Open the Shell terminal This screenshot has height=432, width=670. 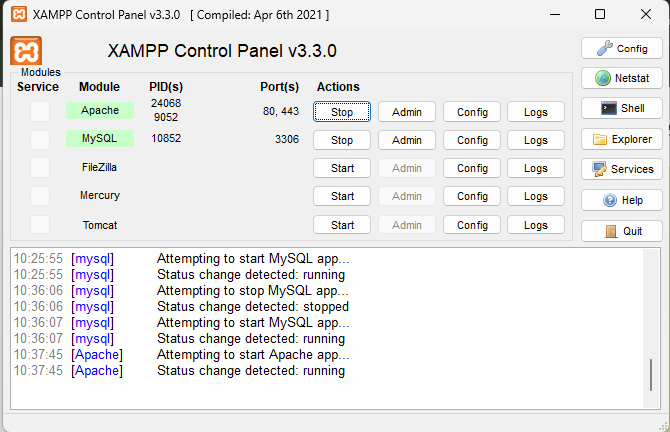pos(621,108)
